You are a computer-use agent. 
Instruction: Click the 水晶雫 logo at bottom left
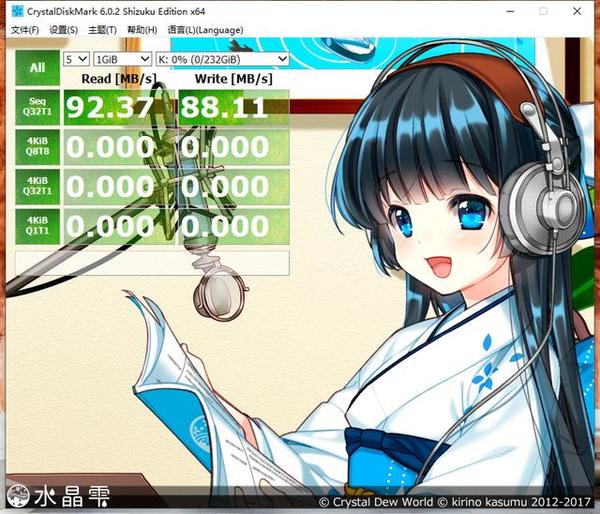[x=59, y=496]
